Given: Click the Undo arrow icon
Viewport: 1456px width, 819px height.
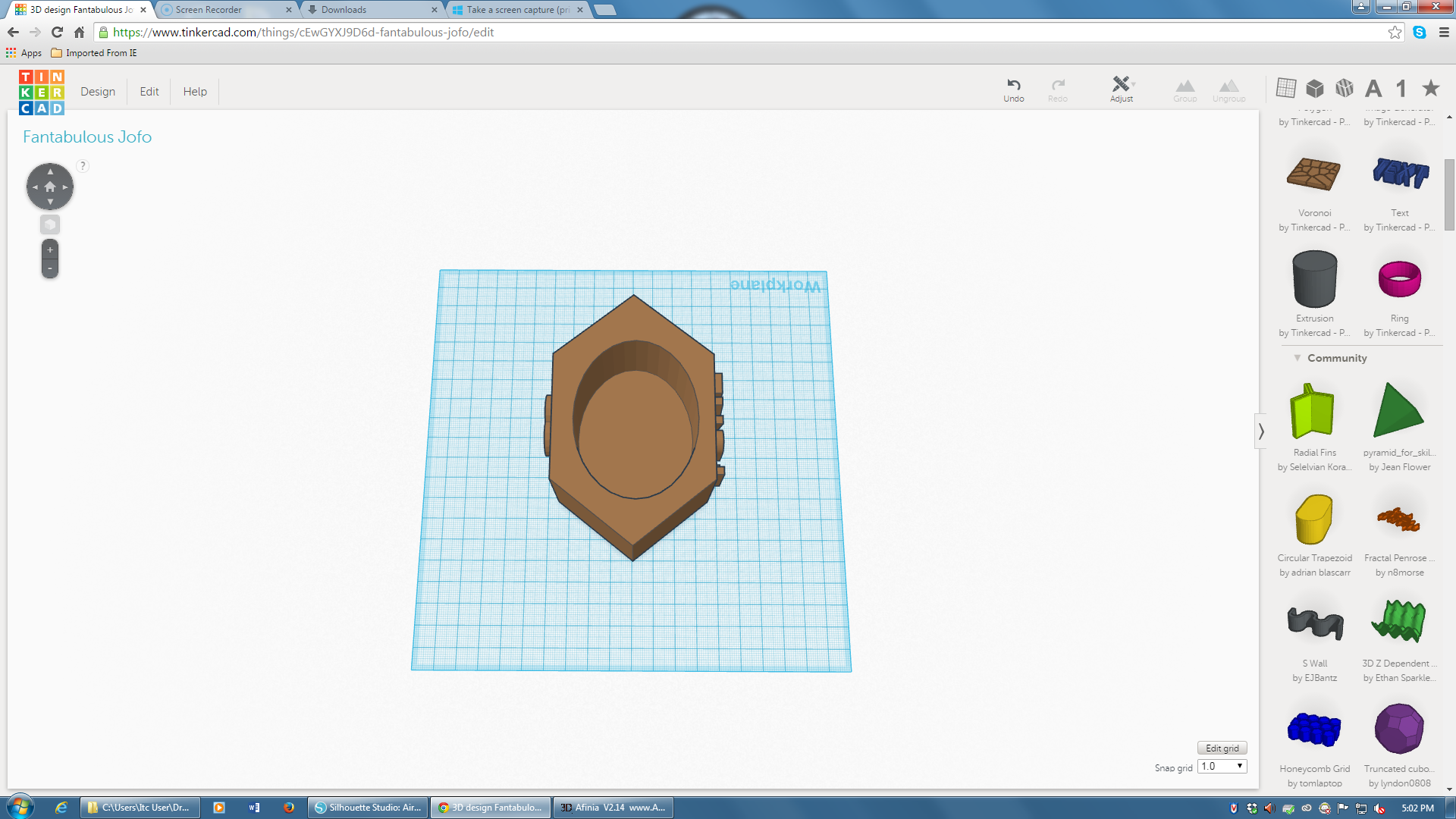Looking at the screenshot, I should point(1014,85).
